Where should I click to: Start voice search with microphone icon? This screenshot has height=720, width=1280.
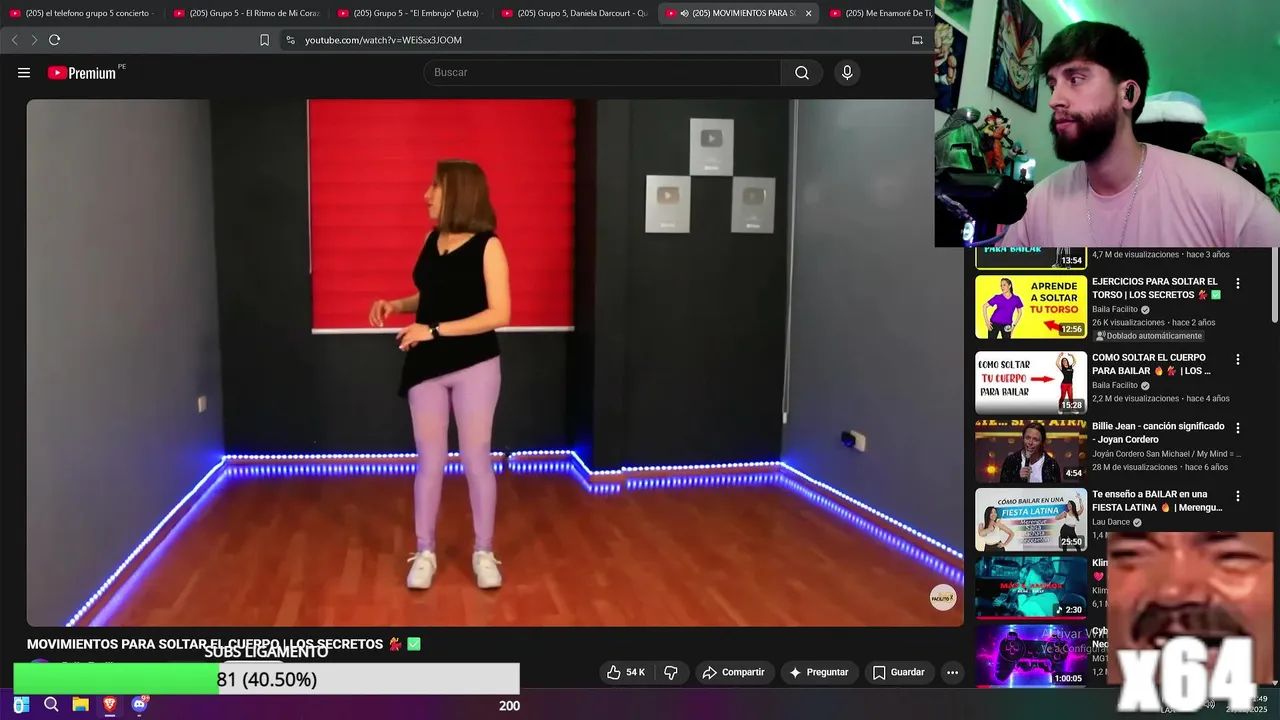[847, 72]
